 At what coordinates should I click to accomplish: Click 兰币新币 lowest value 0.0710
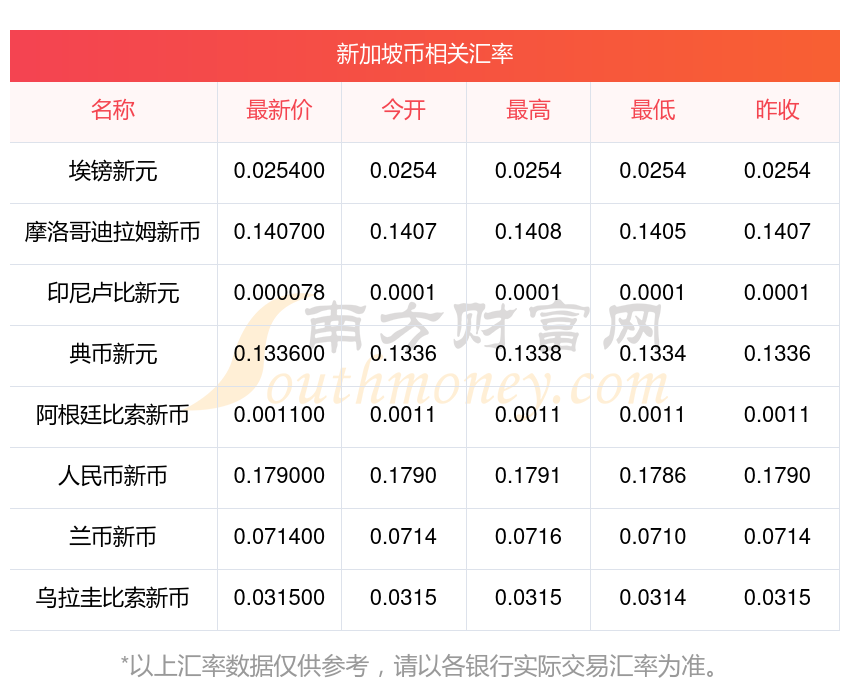coord(653,537)
